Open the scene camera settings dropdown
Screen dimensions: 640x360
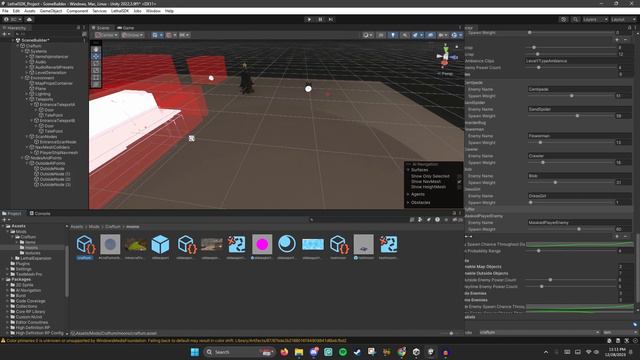pyautogui.click(x=442, y=35)
